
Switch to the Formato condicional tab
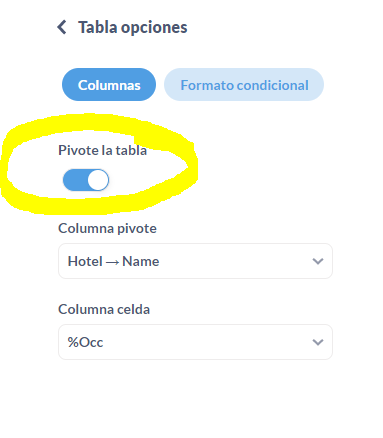pyautogui.click(x=244, y=85)
